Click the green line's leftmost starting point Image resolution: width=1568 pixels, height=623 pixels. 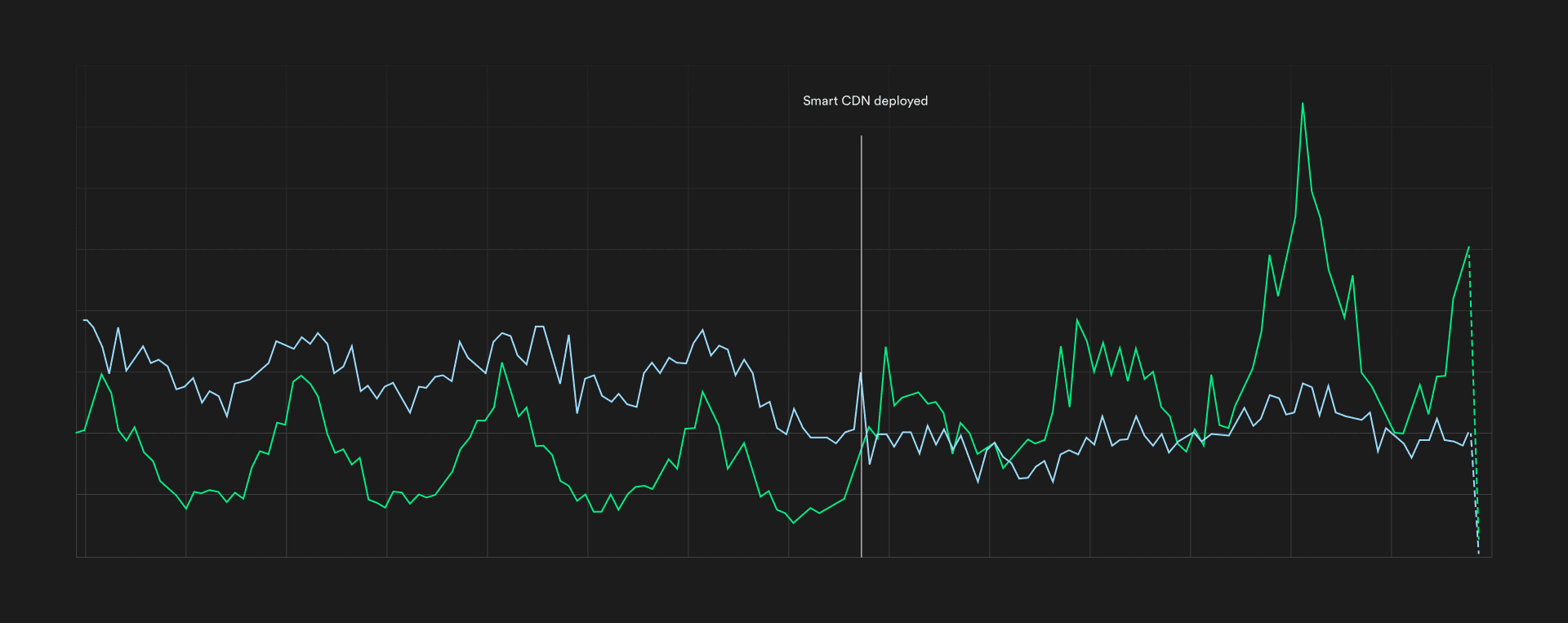(77, 432)
